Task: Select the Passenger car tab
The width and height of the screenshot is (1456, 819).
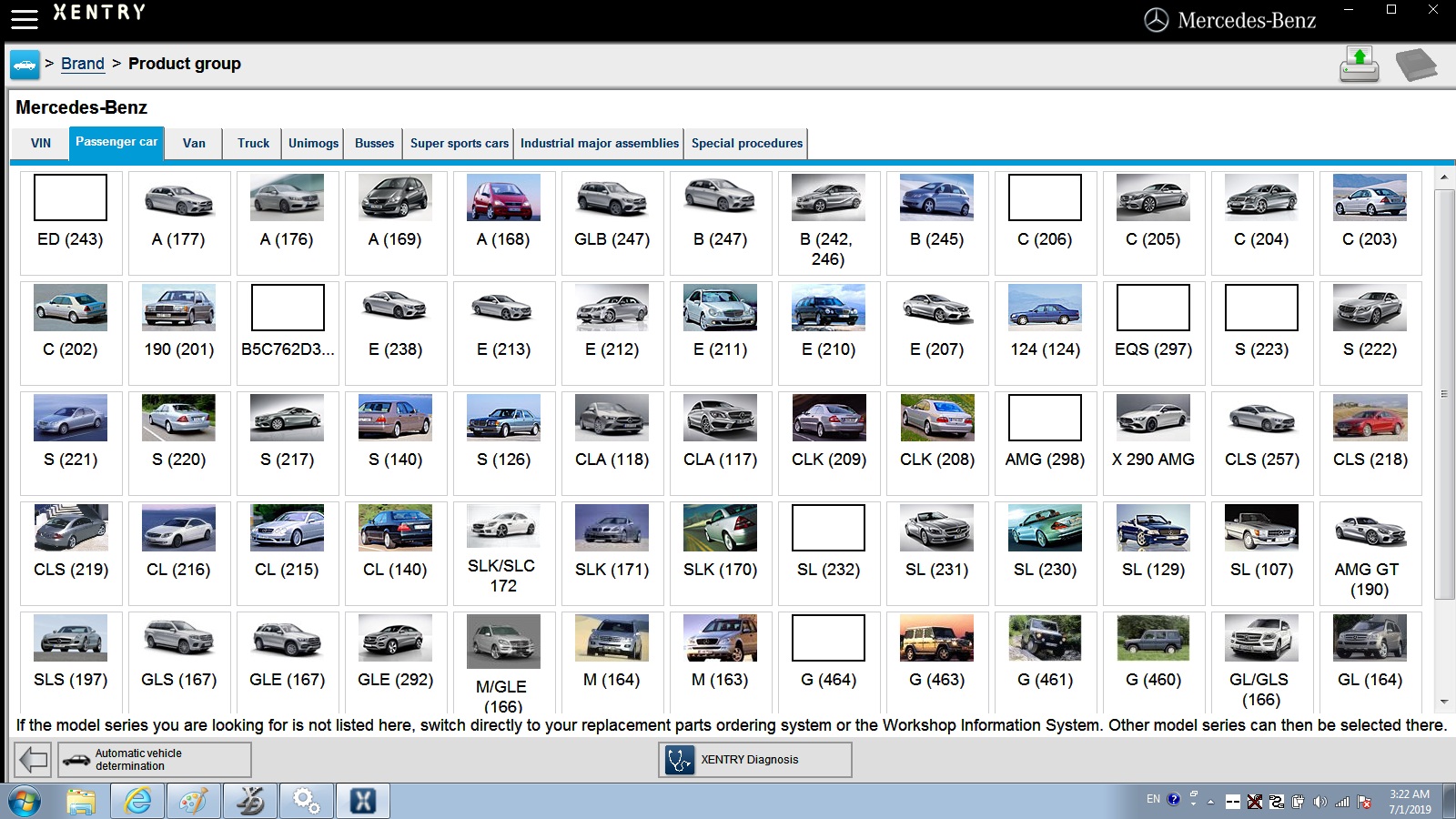Action: [116, 143]
